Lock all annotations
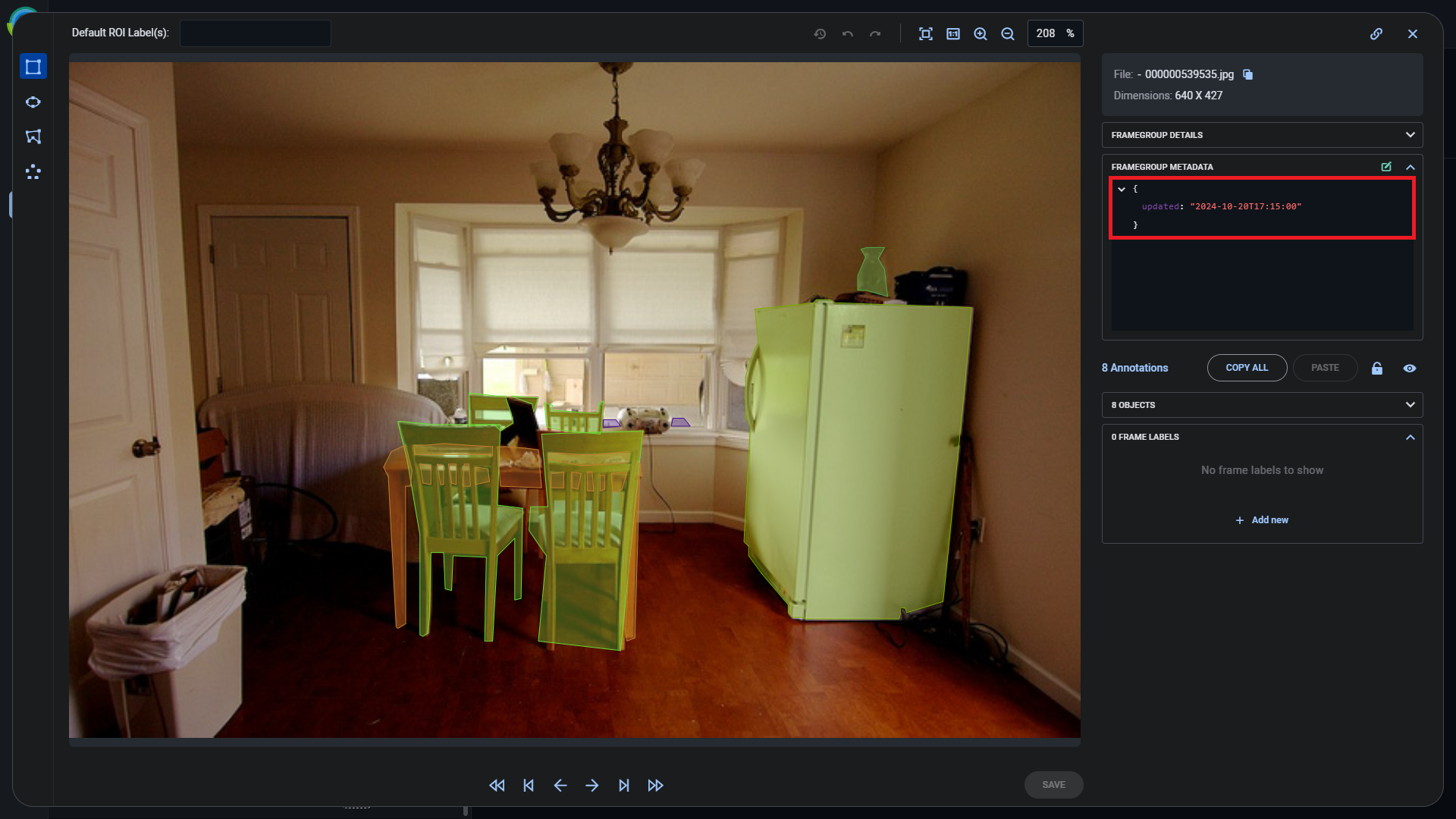This screenshot has width=1456, height=819. pos(1377,368)
